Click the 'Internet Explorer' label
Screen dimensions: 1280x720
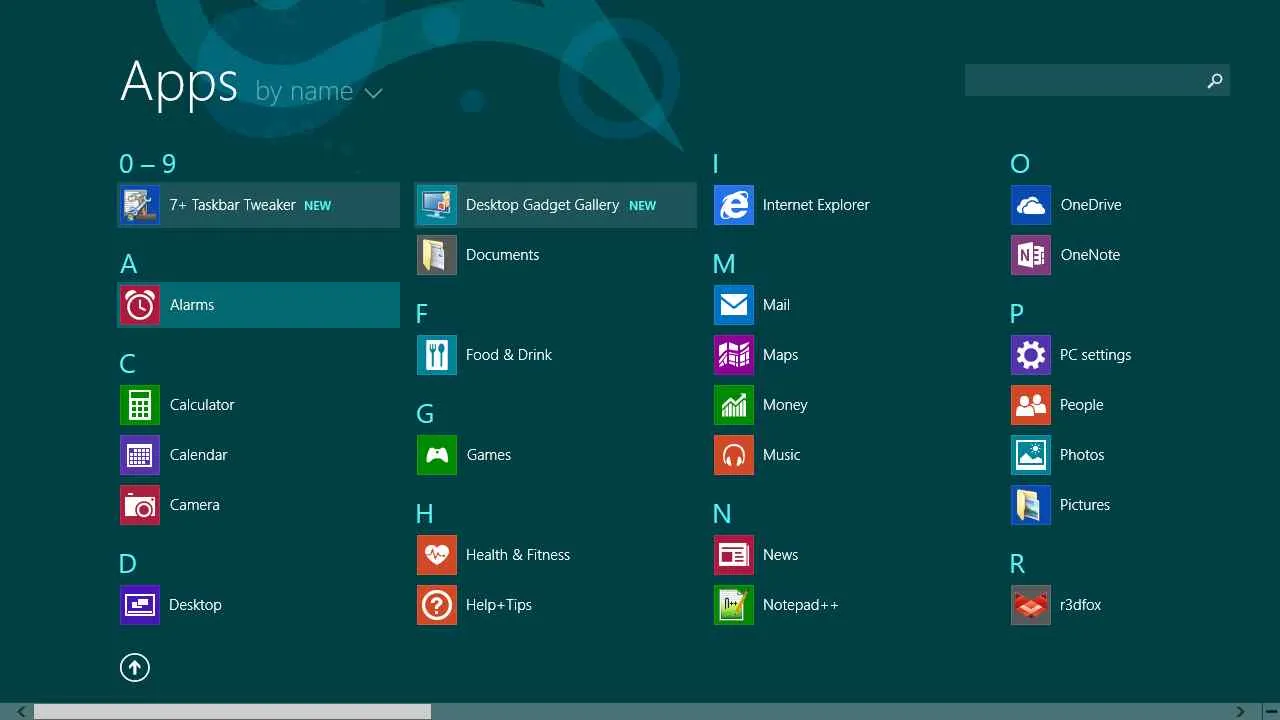(x=816, y=205)
